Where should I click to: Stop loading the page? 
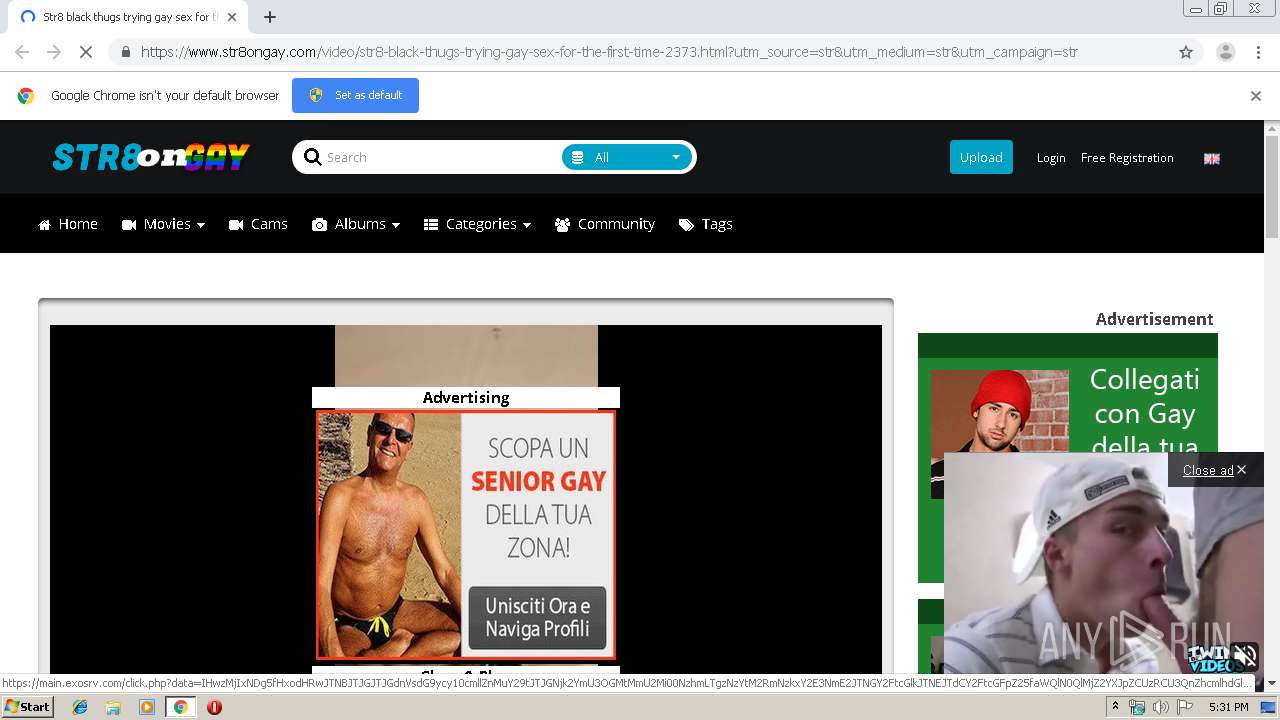pyautogui.click(x=86, y=52)
